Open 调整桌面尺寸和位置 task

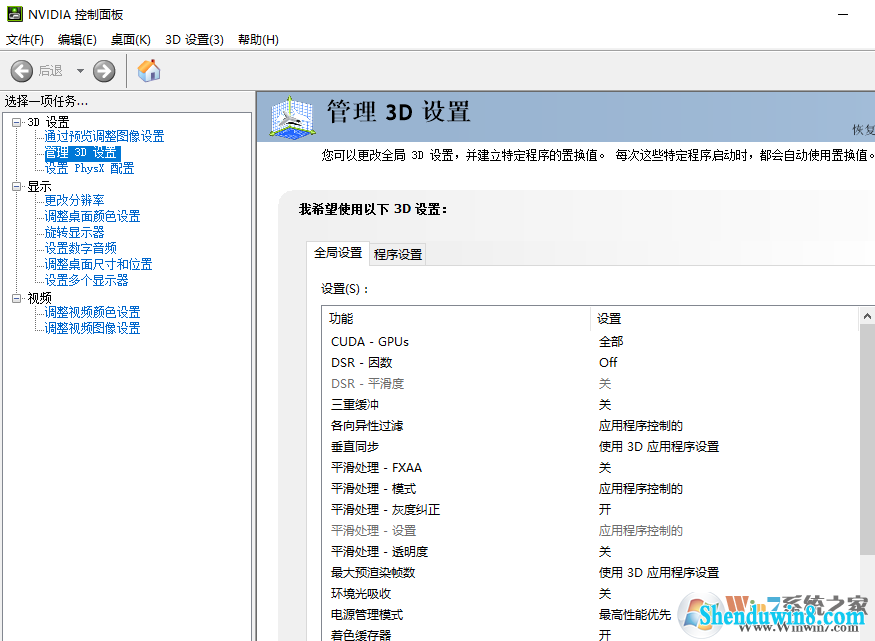98,264
